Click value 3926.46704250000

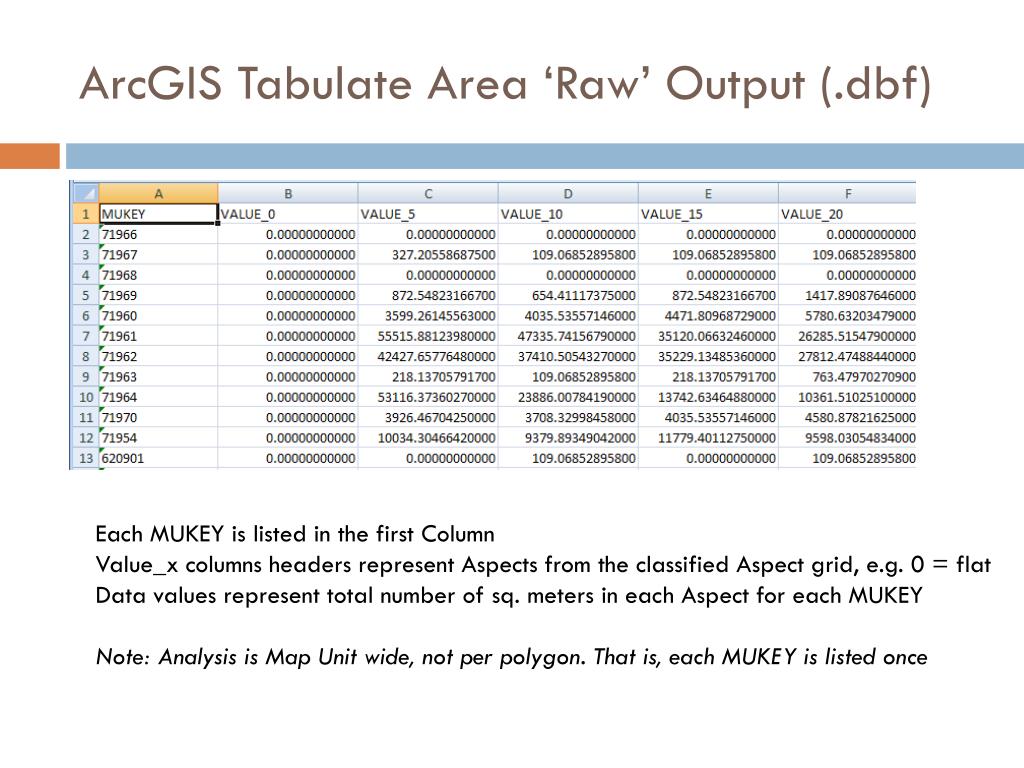[x=428, y=417]
